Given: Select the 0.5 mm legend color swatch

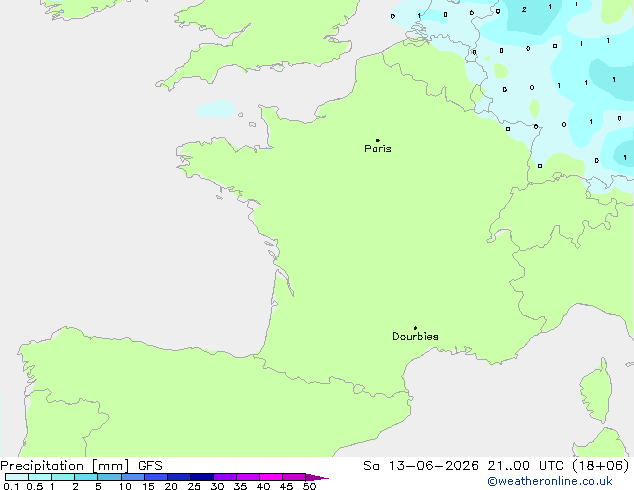Looking at the screenshot, I should point(40,477).
